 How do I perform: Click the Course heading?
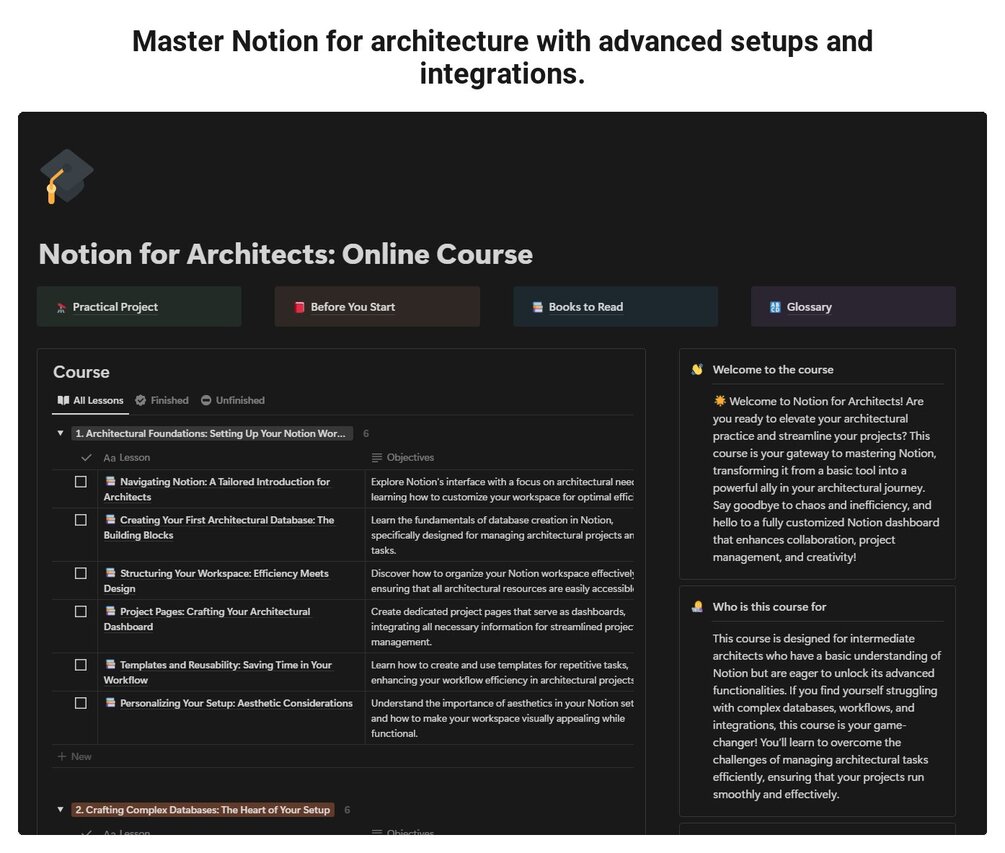point(81,372)
